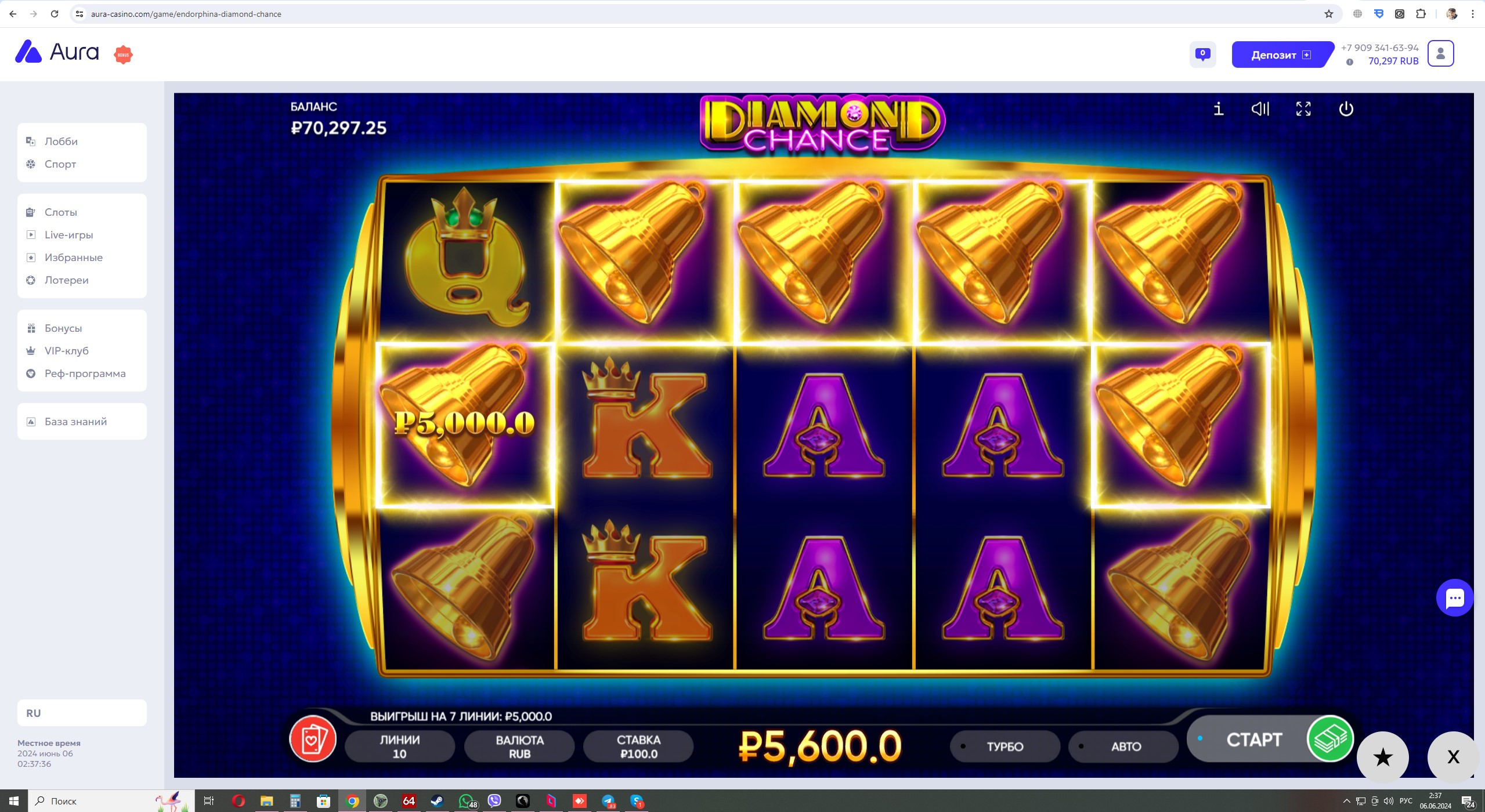Open the game info icon

click(x=1218, y=108)
